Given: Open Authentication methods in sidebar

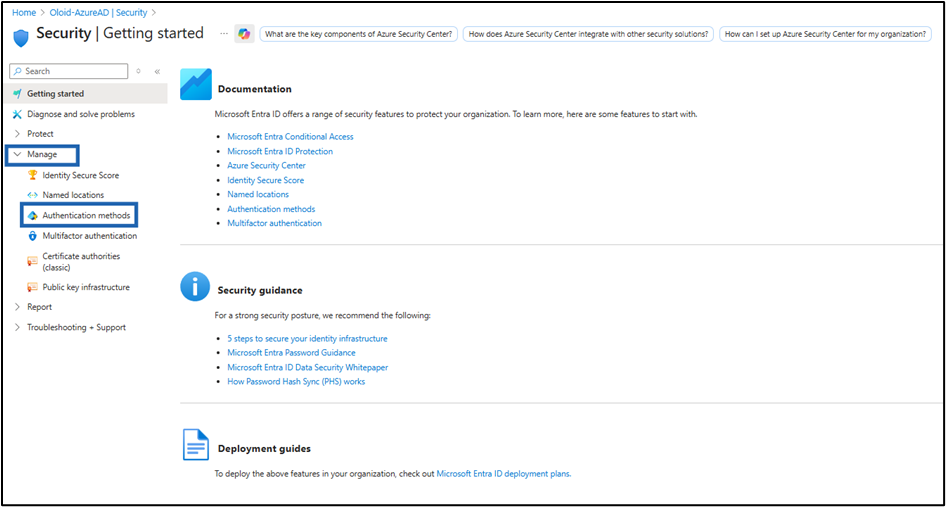Looking at the screenshot, I should tap(86, 215).
